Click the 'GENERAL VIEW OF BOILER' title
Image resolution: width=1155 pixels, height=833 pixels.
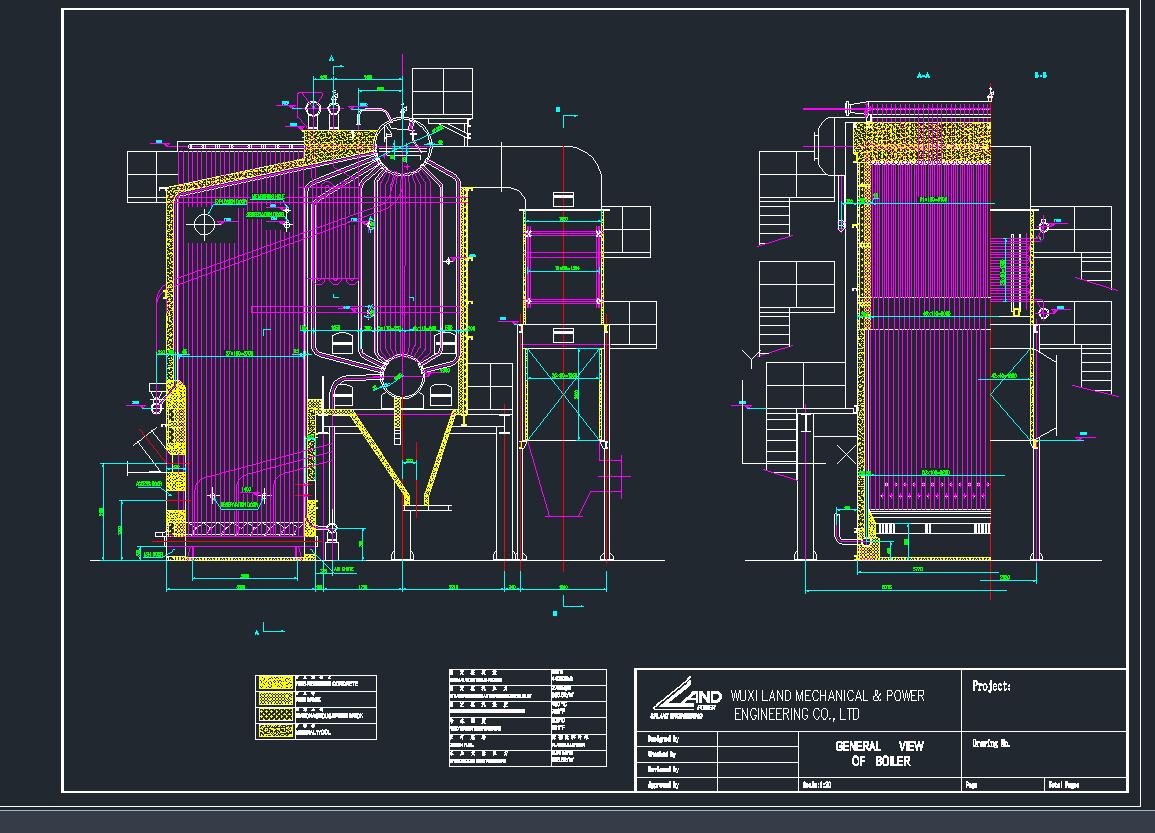click(x=880, y=754)
